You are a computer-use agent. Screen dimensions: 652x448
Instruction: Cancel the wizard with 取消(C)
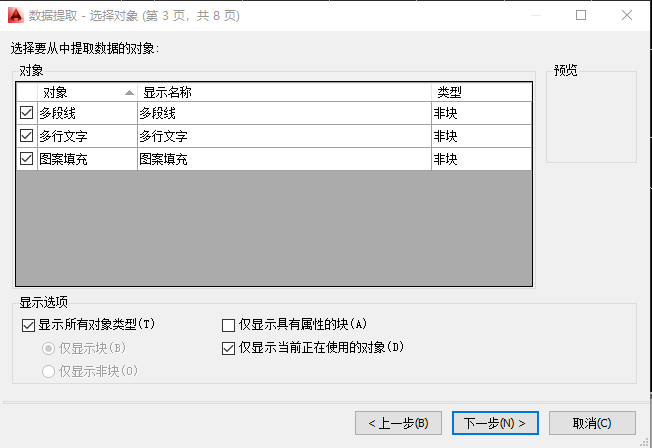592,423
